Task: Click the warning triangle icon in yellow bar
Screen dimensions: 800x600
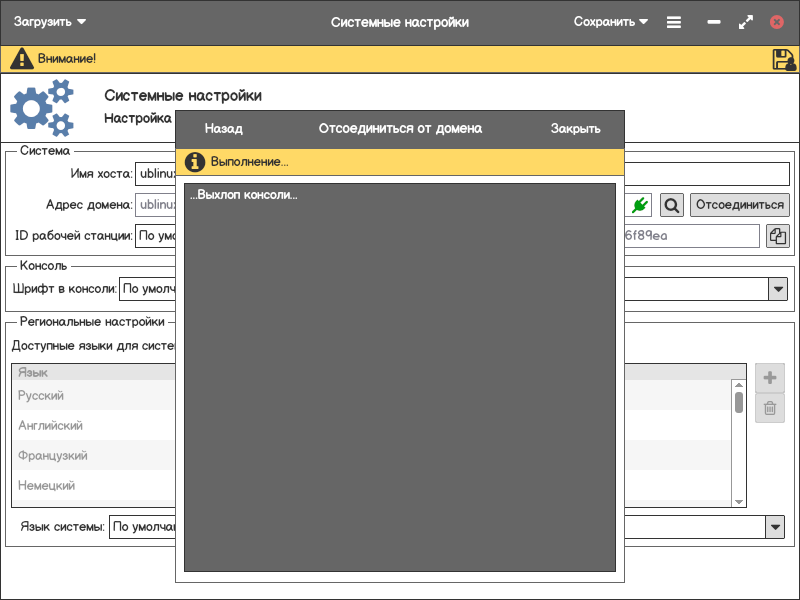Action: (x=21, y=59)
